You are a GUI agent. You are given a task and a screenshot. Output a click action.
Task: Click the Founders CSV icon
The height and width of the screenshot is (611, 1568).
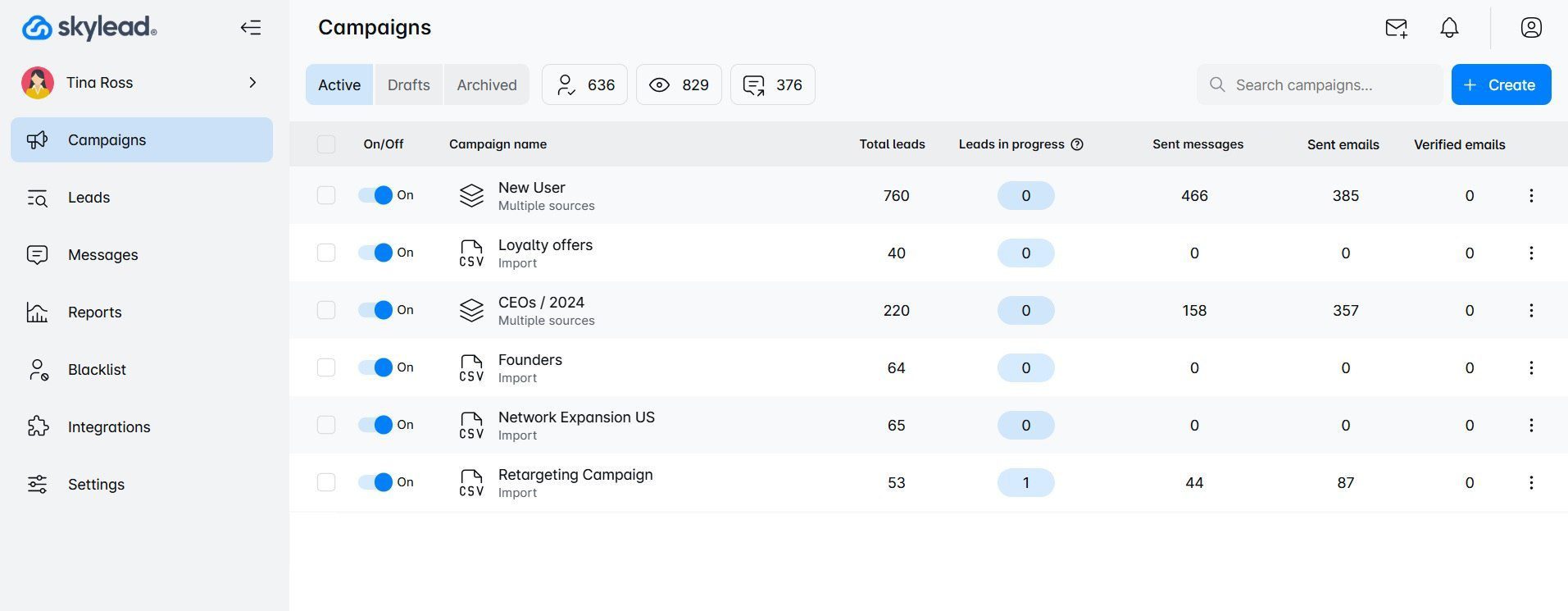(471, 368)
